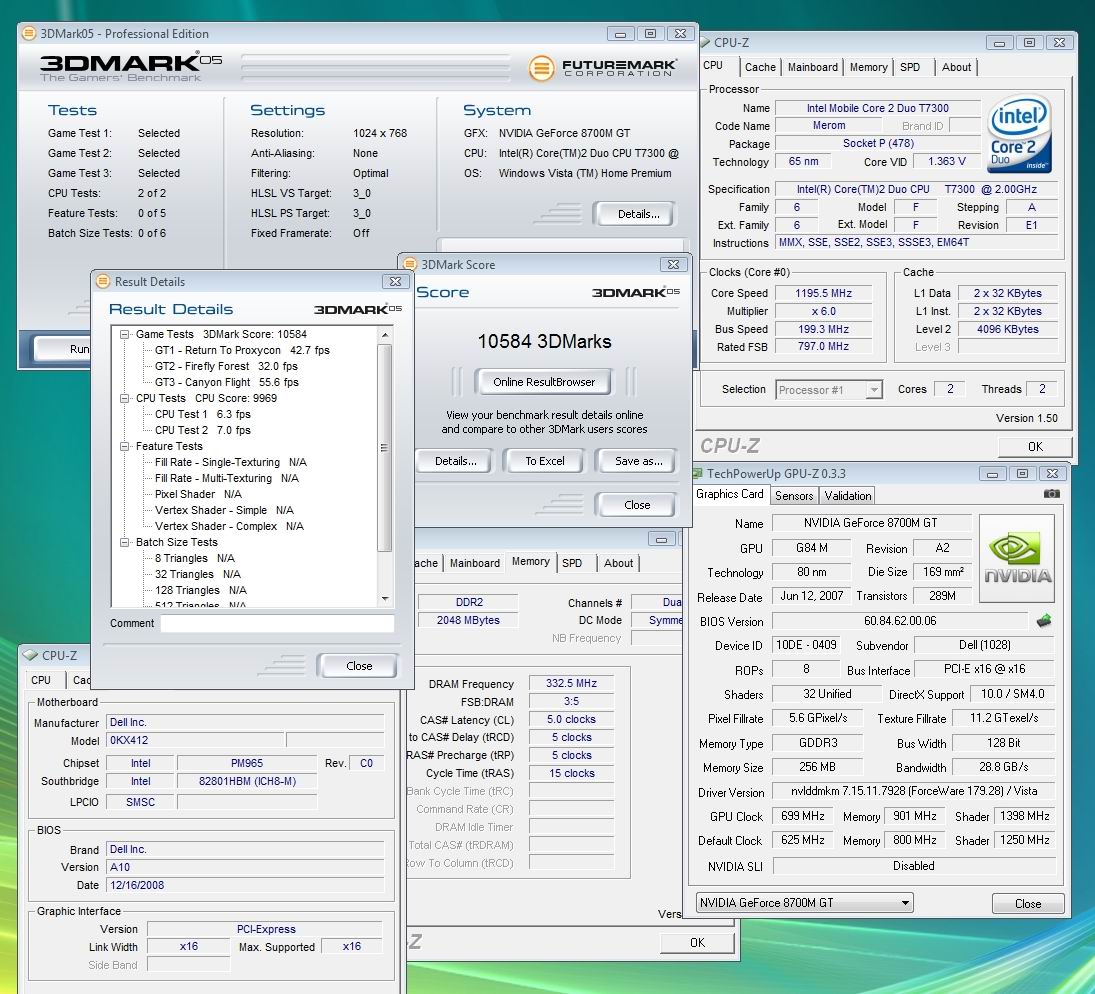Click the Save as button
Image resolution: width=1095 pixels, height=994 pixels.
pos(638,461)
